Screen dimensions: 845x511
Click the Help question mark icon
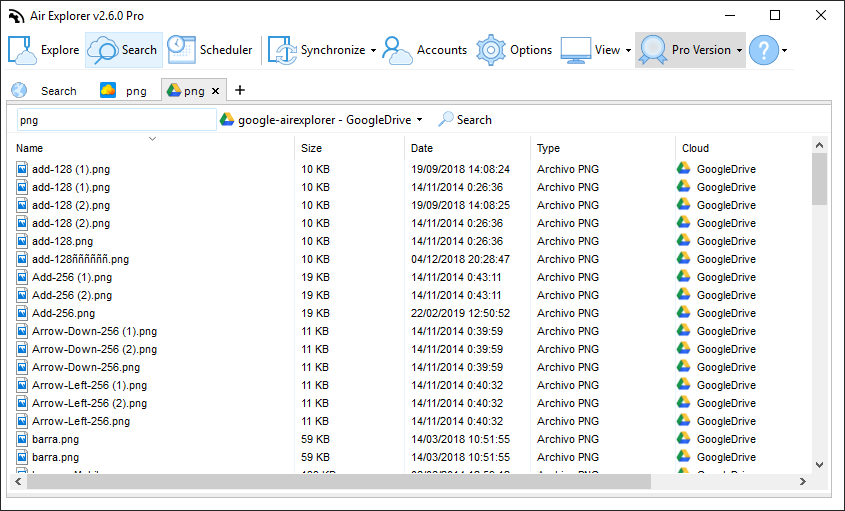pyautogui.click(x=764, y=50)
